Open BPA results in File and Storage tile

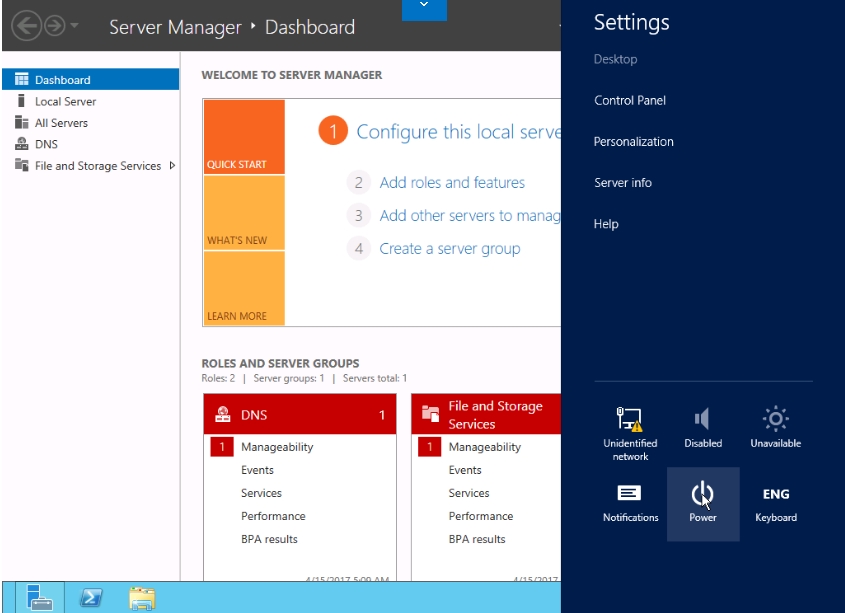[x=477, y=539]
